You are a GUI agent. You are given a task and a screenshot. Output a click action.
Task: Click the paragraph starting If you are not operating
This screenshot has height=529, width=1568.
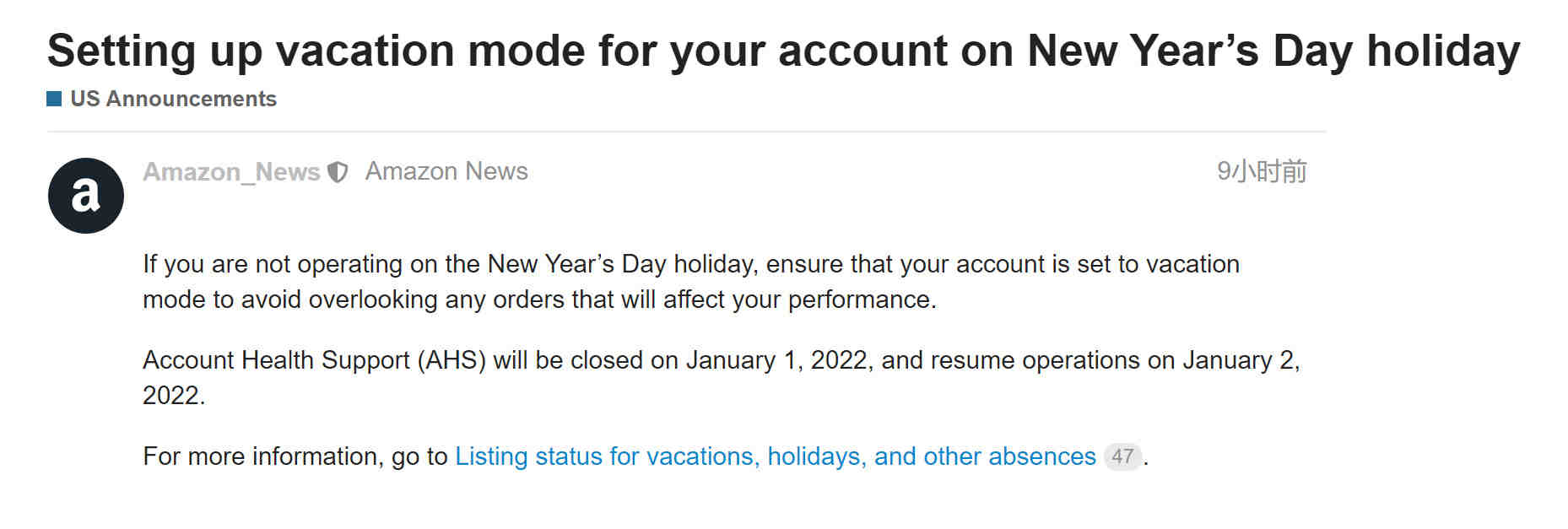click(691, 282)
